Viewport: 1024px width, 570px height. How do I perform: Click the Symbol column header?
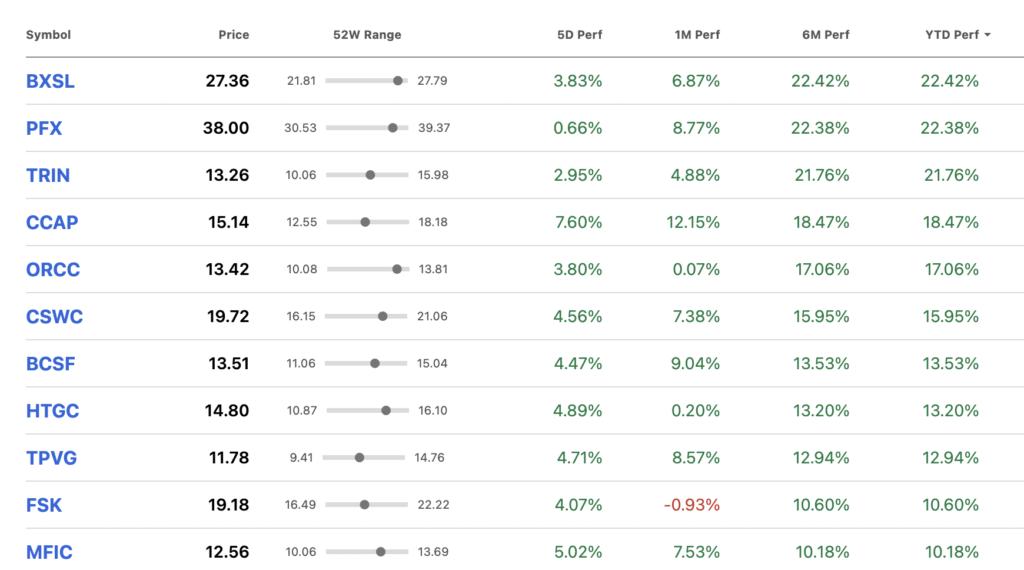click(x=48, y=35)
